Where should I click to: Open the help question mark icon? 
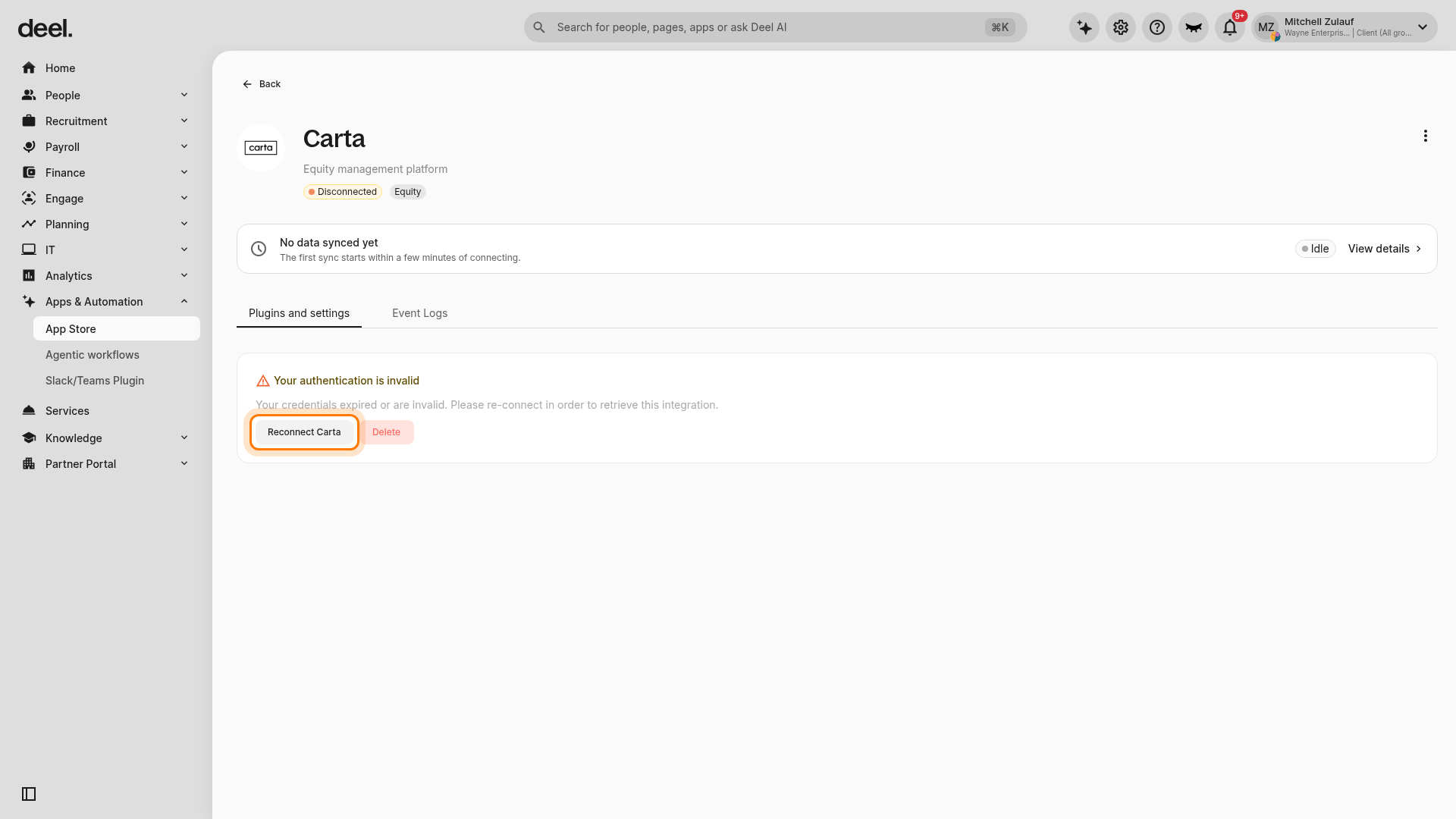1157,27
